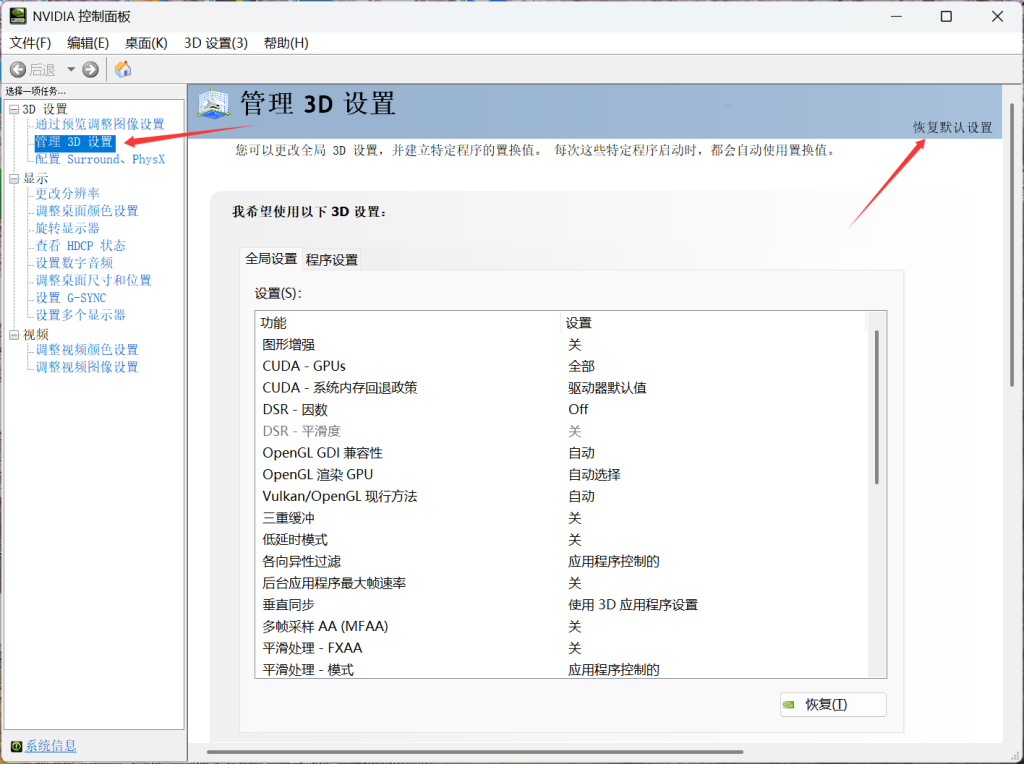1024x764 pixels.
Task: Select 调整视频颜色设置 in tree
Action: click(87, 350)
